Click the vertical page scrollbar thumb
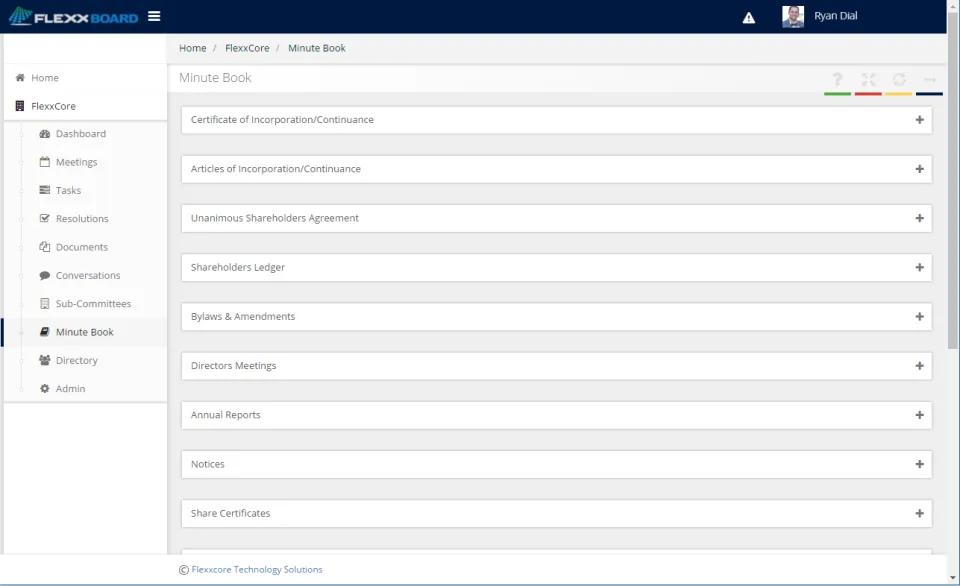The height and width of the screenshot is (586, 960). pos(953,180)
